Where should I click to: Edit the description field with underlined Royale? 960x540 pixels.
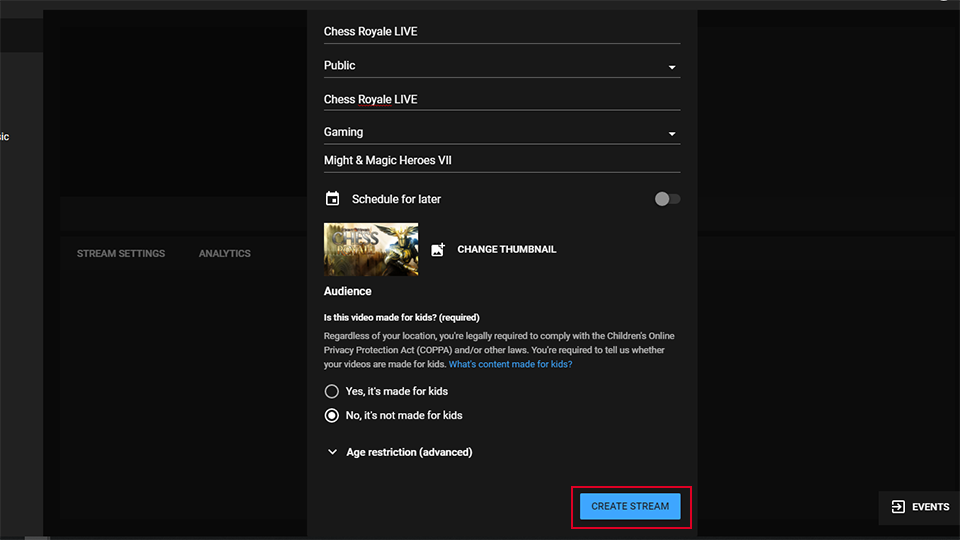pos(502,99)
